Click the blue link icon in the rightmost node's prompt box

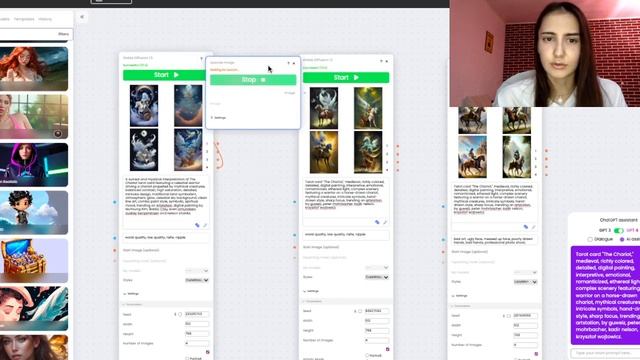[526, 227]
